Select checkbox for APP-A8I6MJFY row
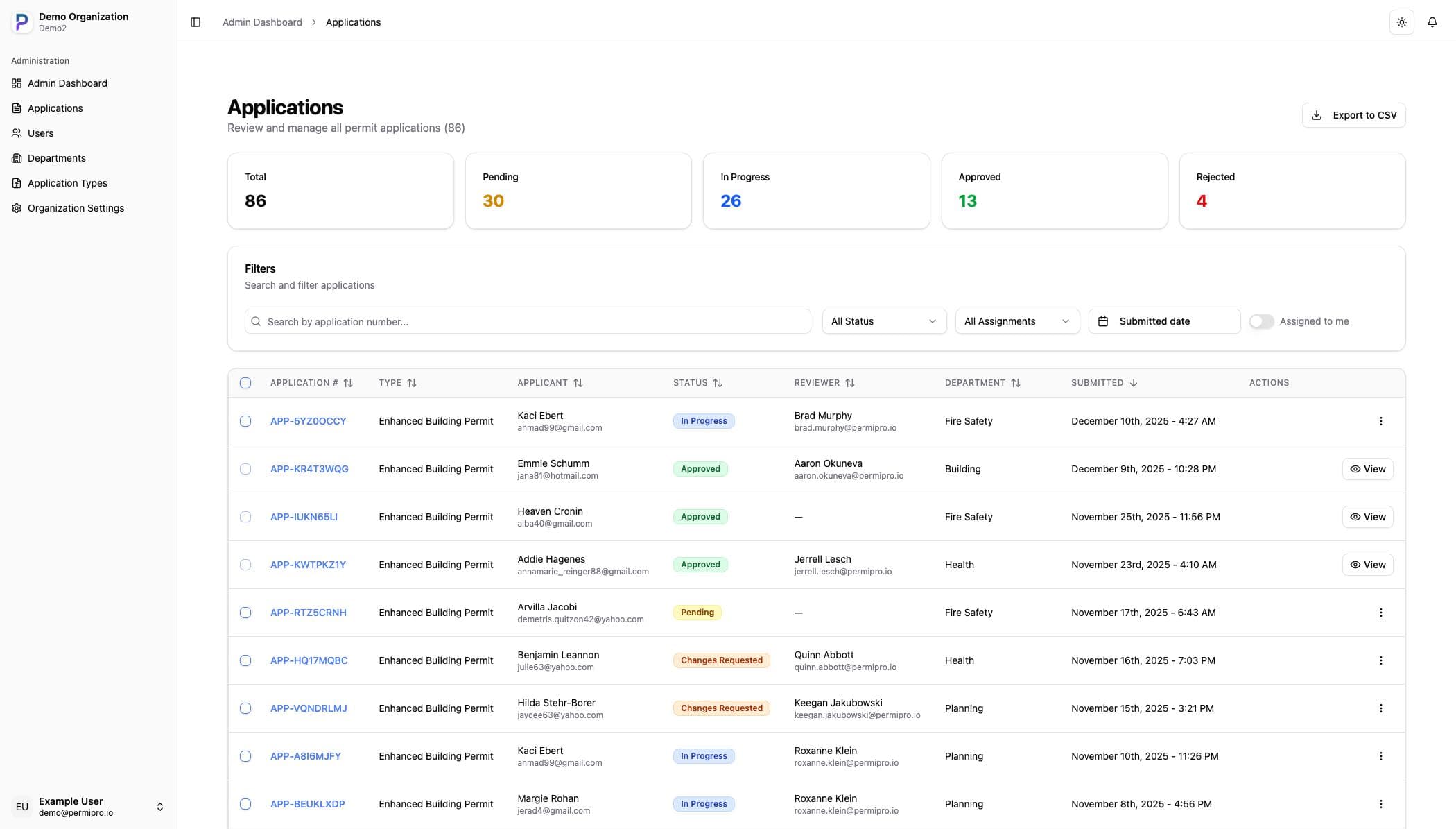 [x=245, y=756]
